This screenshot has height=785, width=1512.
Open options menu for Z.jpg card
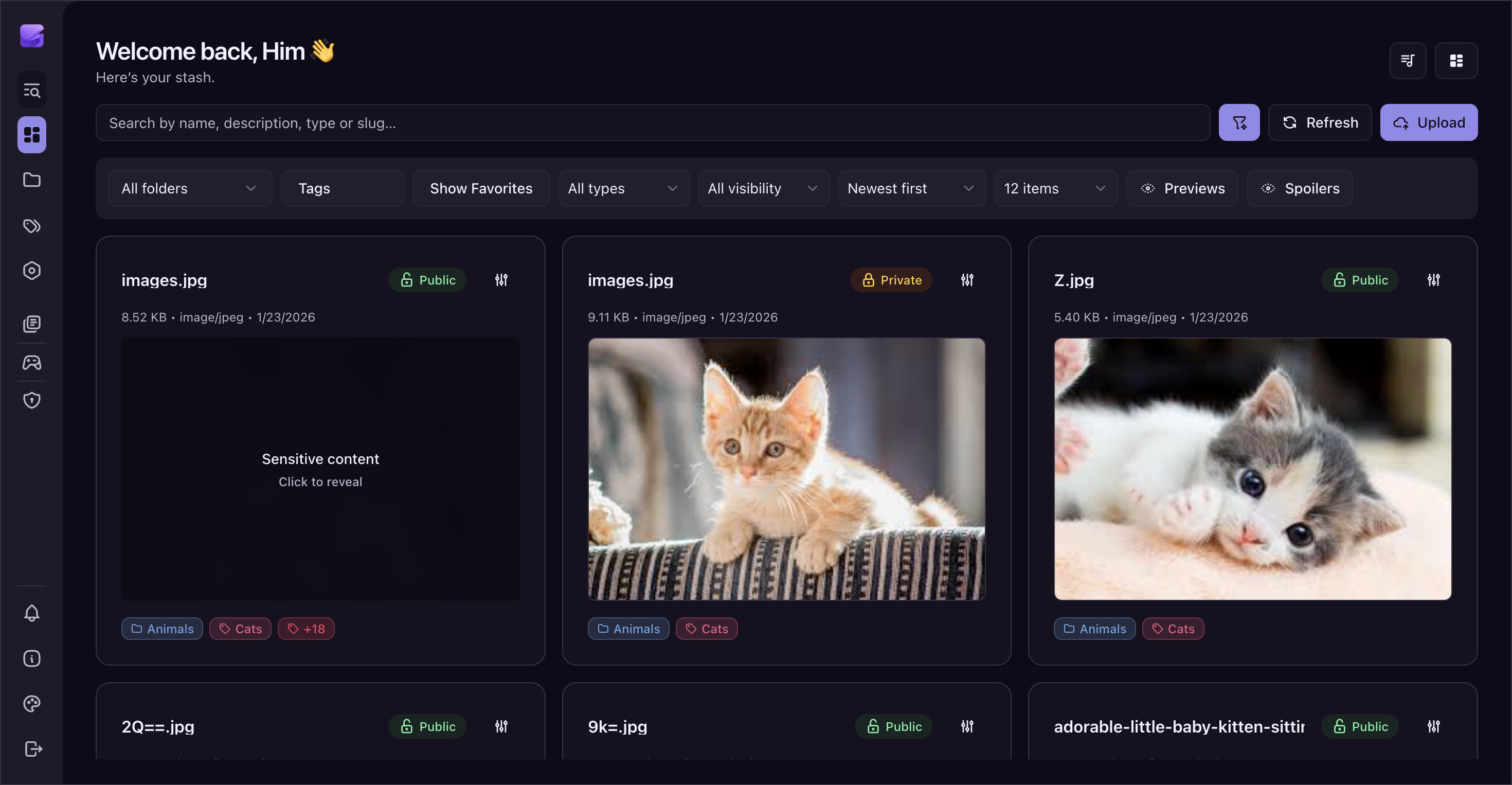point(1433,280)
